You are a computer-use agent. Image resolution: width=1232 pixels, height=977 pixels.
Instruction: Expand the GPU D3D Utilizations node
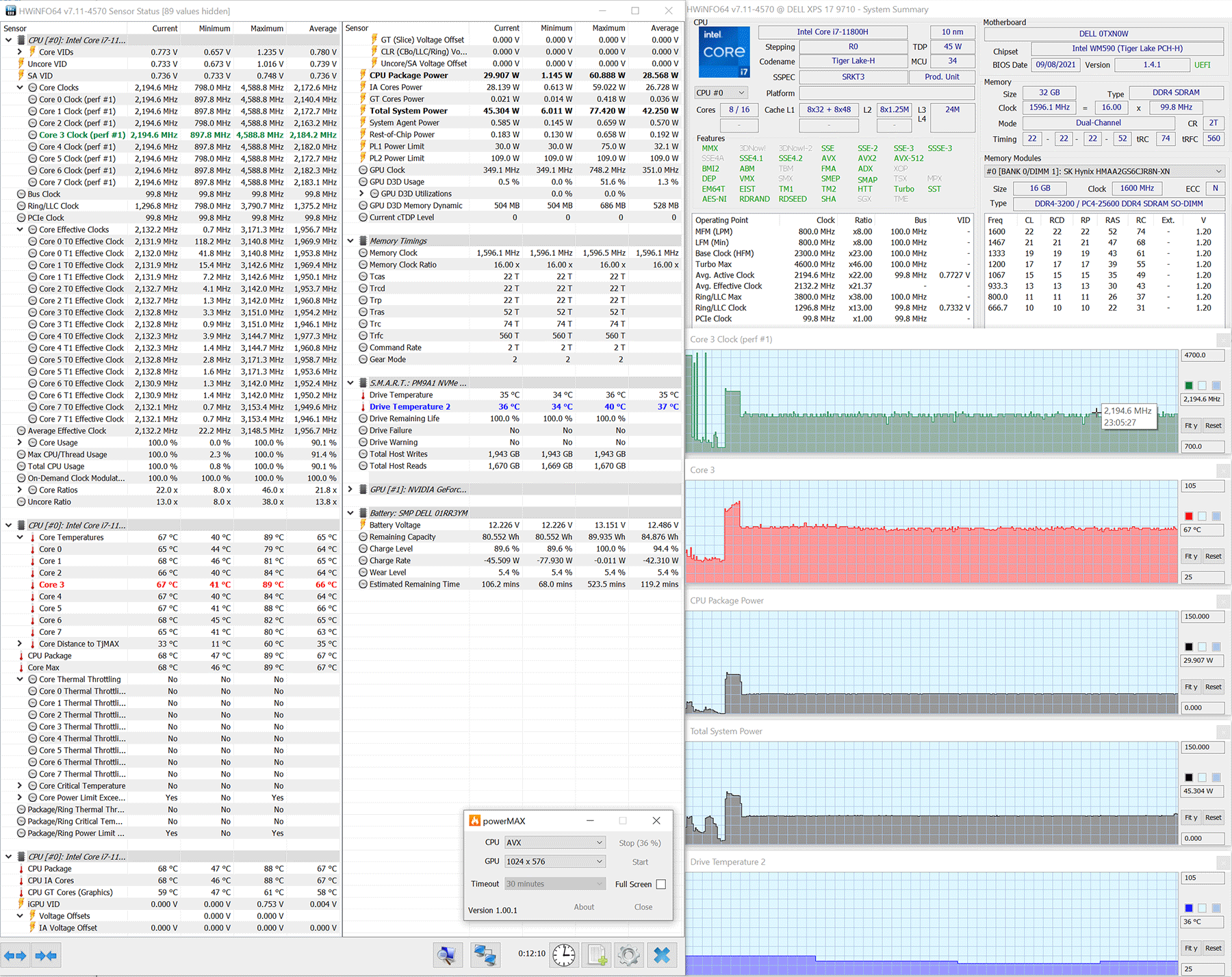click(x=362, y=194)
